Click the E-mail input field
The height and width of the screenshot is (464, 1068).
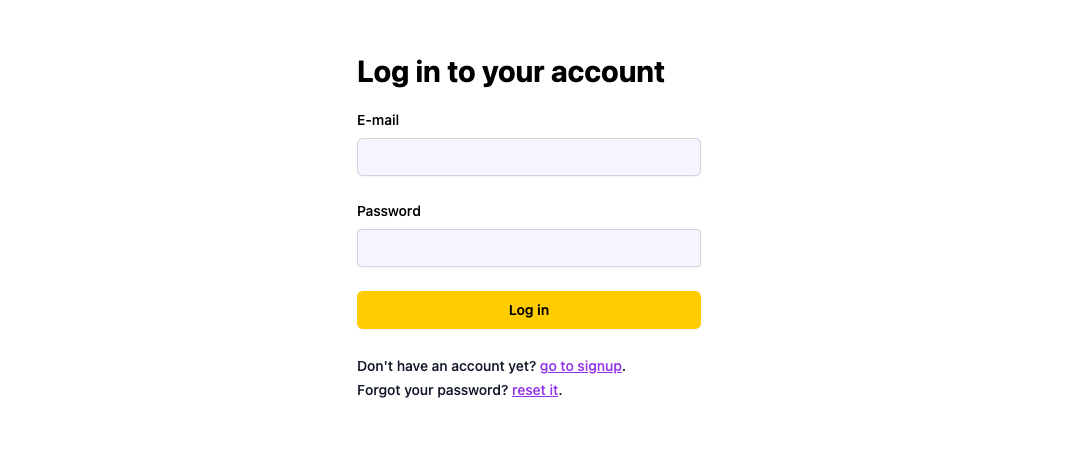(x=528, y=157)
